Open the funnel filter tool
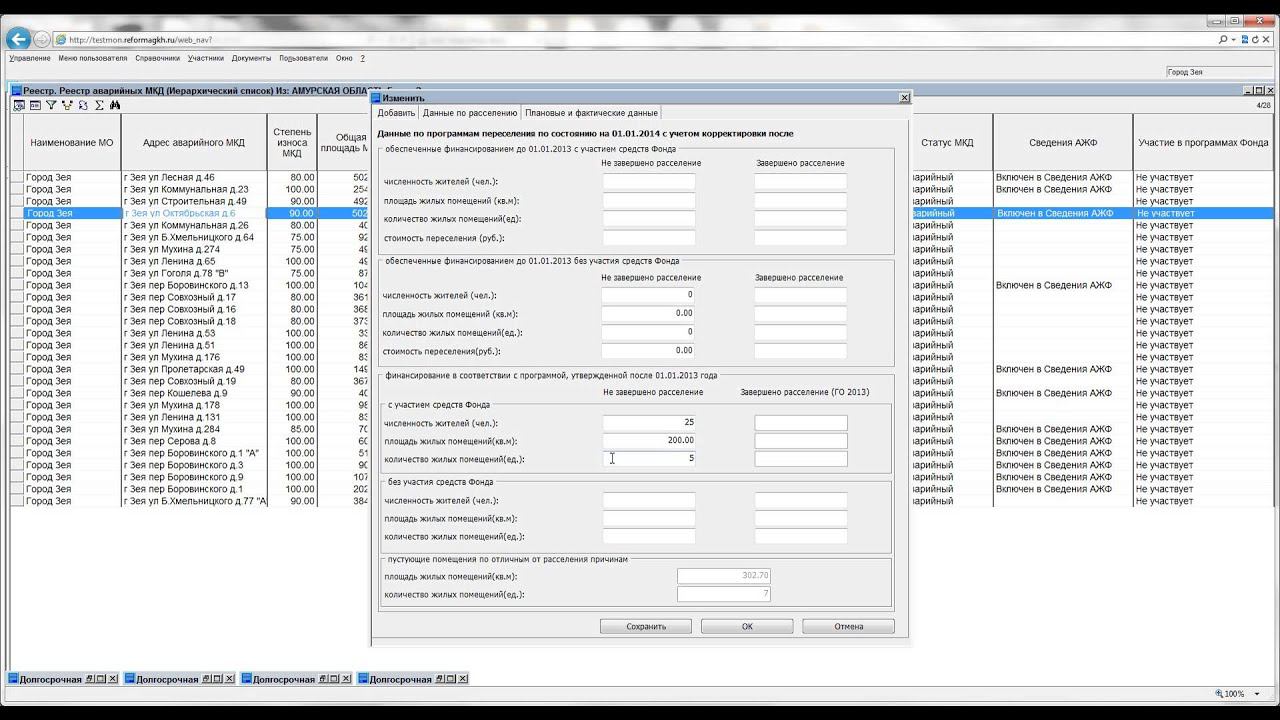 [51, 105]
